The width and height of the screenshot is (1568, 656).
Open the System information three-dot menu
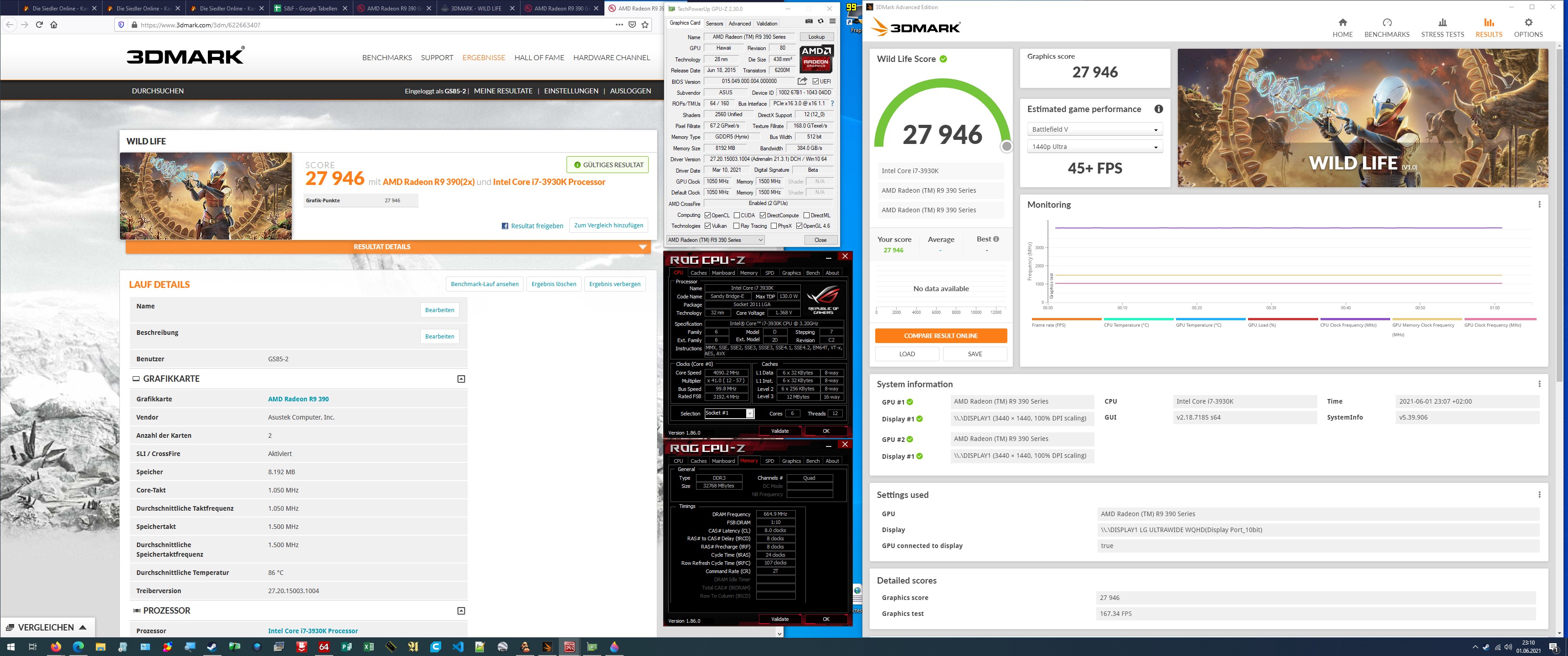(x=1539, y=384)
